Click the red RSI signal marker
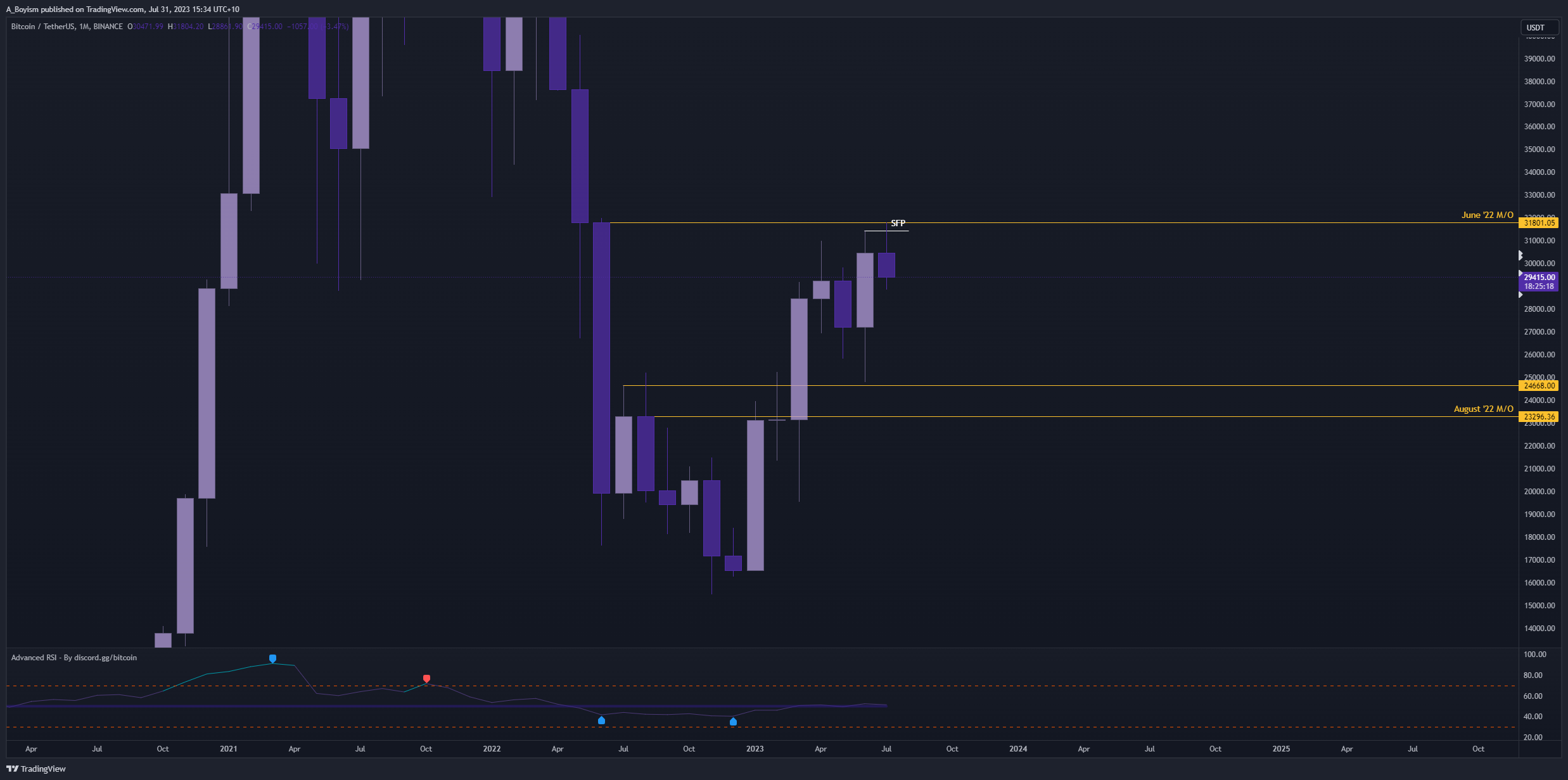Screen dimensions: 1568x780 [426, 679]
